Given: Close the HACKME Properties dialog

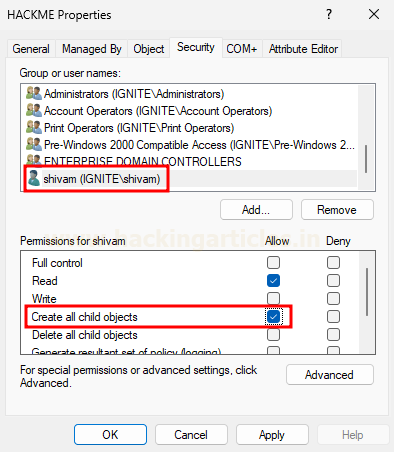Looking at the screenshot, I should tap(374, 14).
